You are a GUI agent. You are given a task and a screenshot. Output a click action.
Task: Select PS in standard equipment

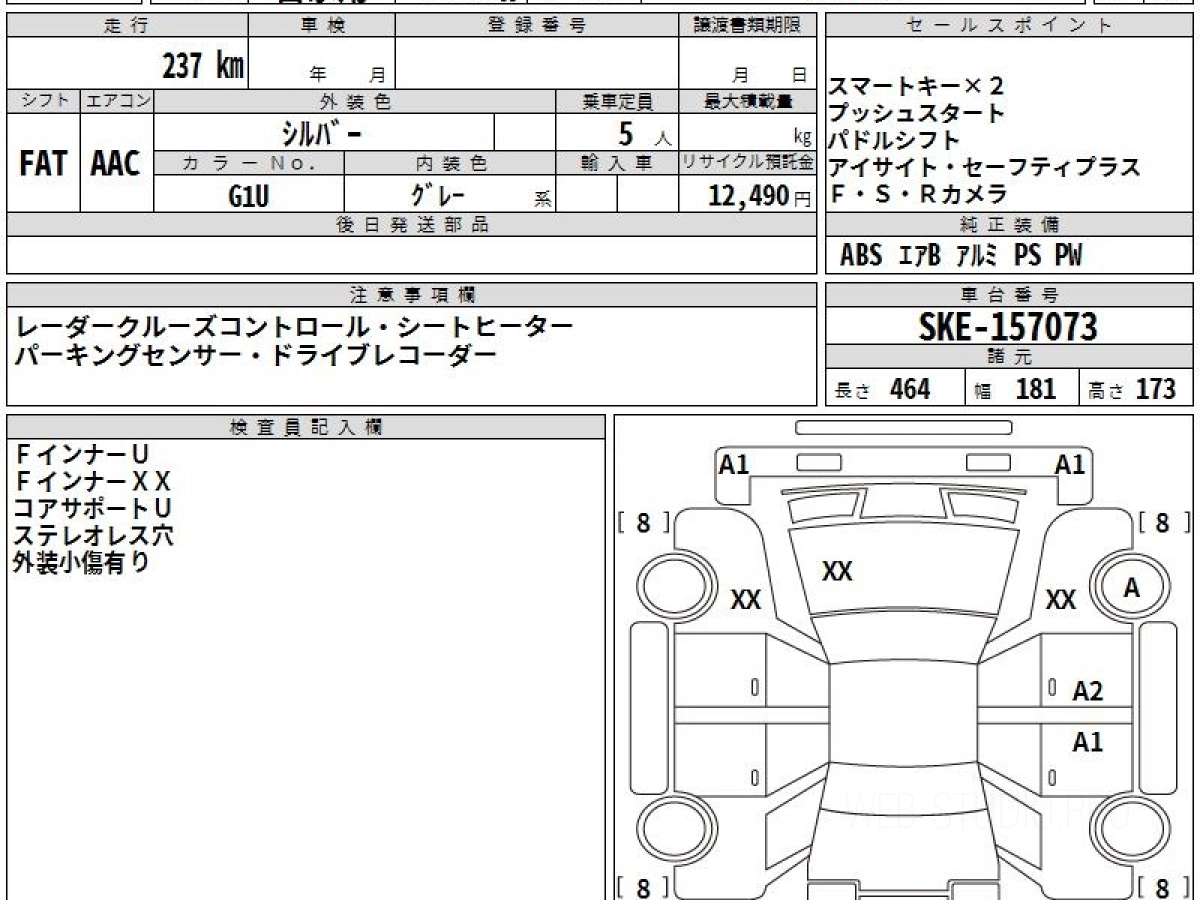coord(1027,256)
